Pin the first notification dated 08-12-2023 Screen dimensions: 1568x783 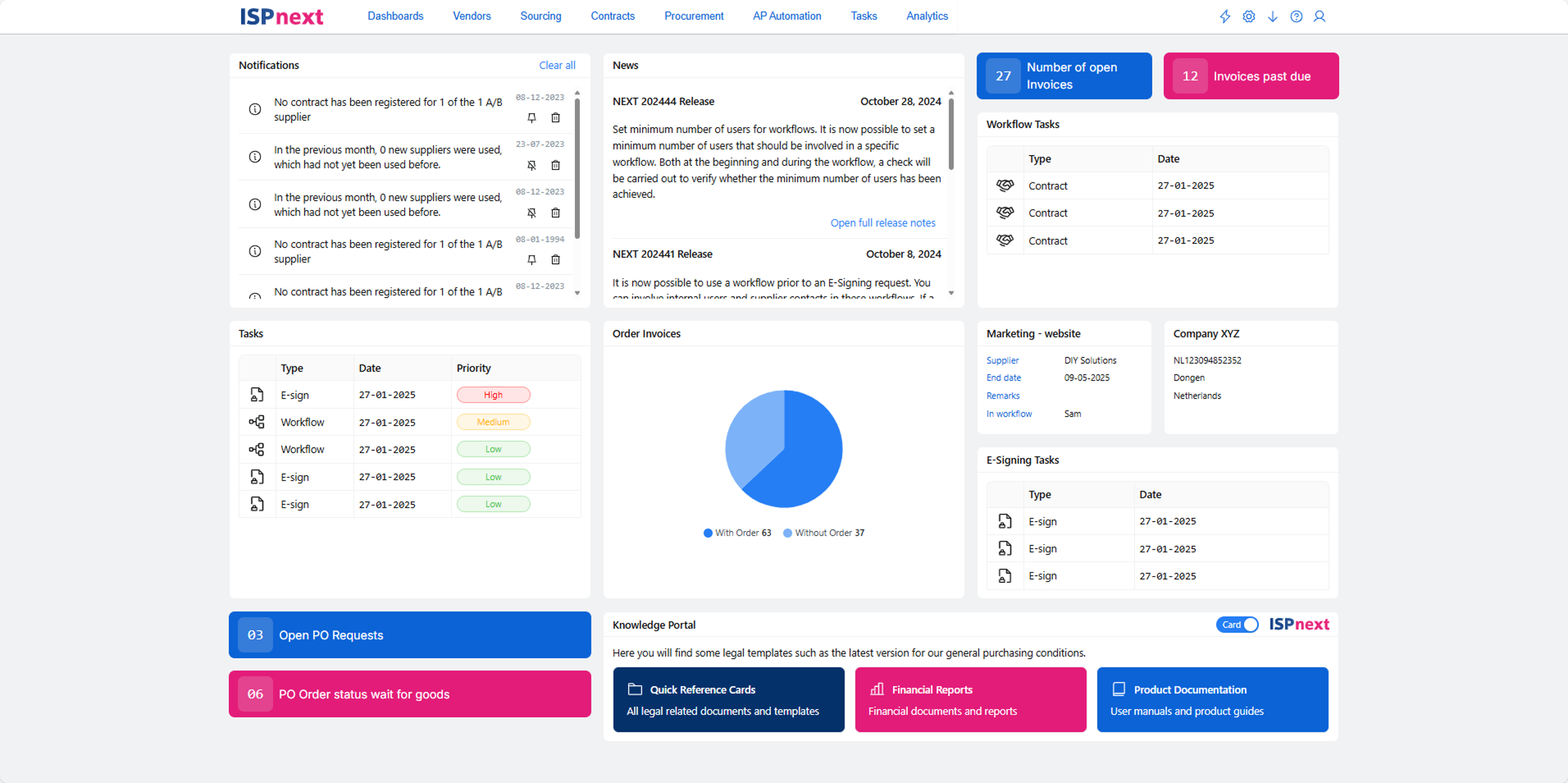tap(531, 118)
